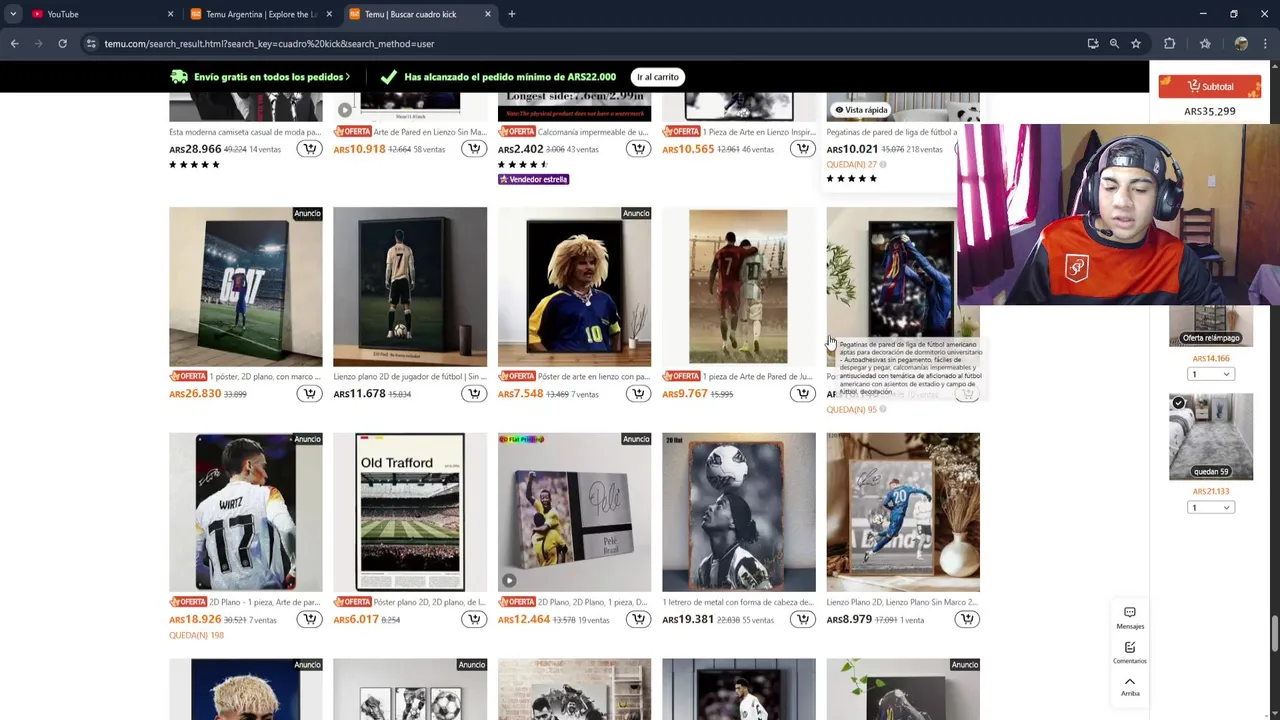This screenshot has height=720, width=1280.
Task: Switch to Temu Argentina Explore tab
Action: (262, 14)
